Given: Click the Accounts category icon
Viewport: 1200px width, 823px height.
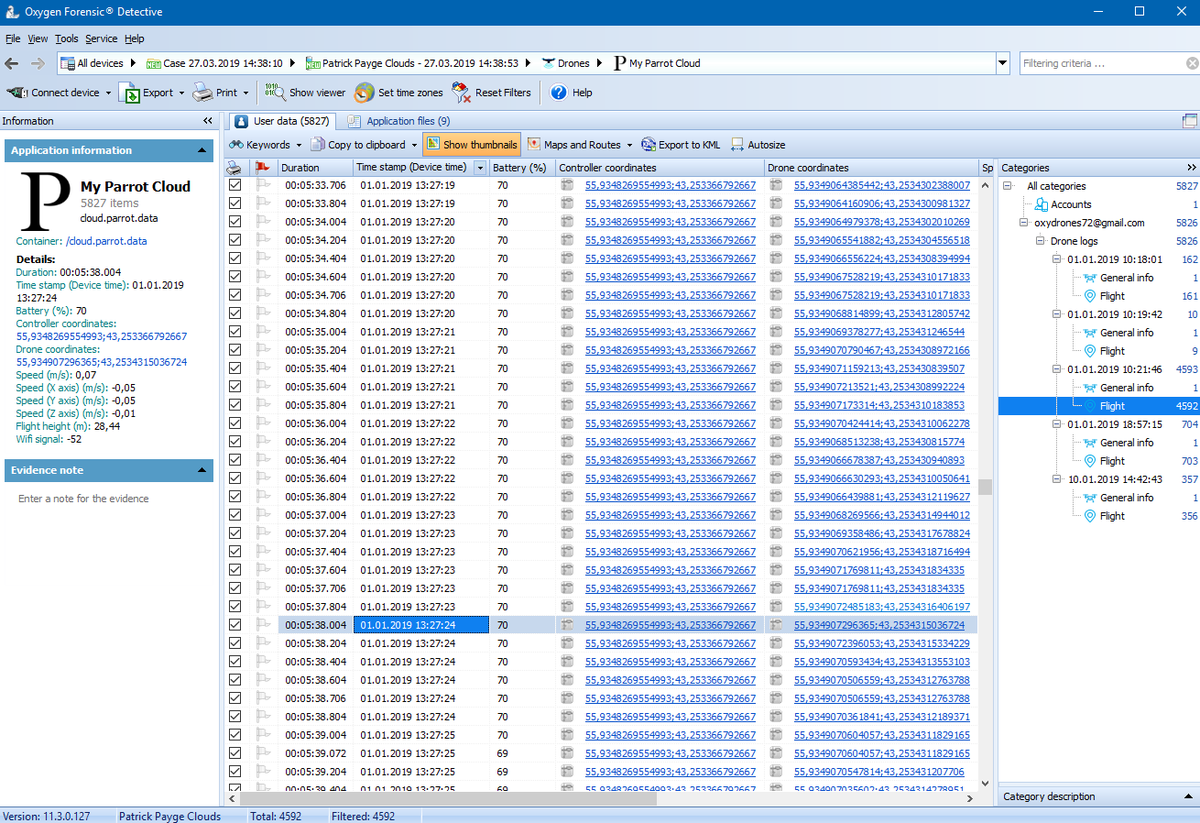Looking at the screenshot, I should [1042, 204].
